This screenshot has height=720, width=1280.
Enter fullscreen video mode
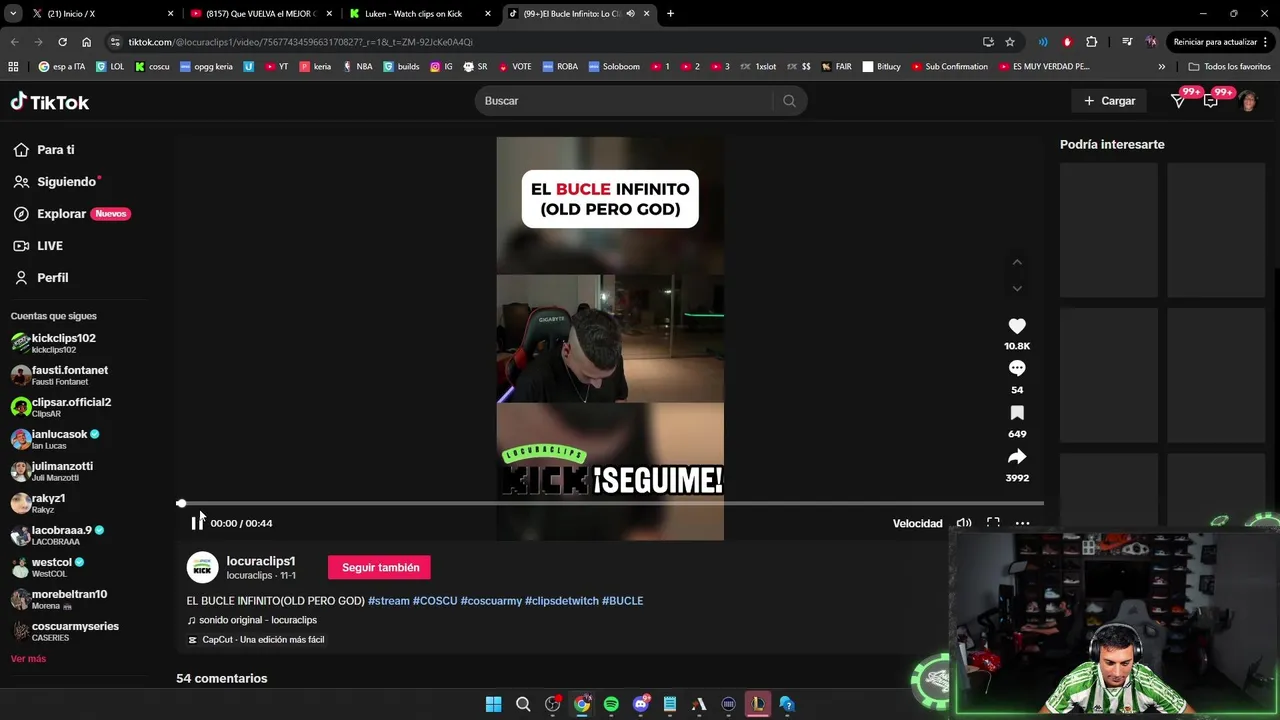[x=993, y=523]
